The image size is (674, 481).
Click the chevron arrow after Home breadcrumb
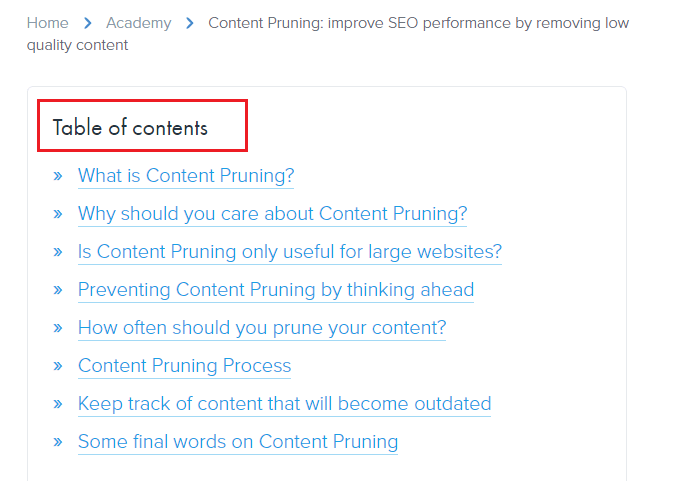[88, 22]
